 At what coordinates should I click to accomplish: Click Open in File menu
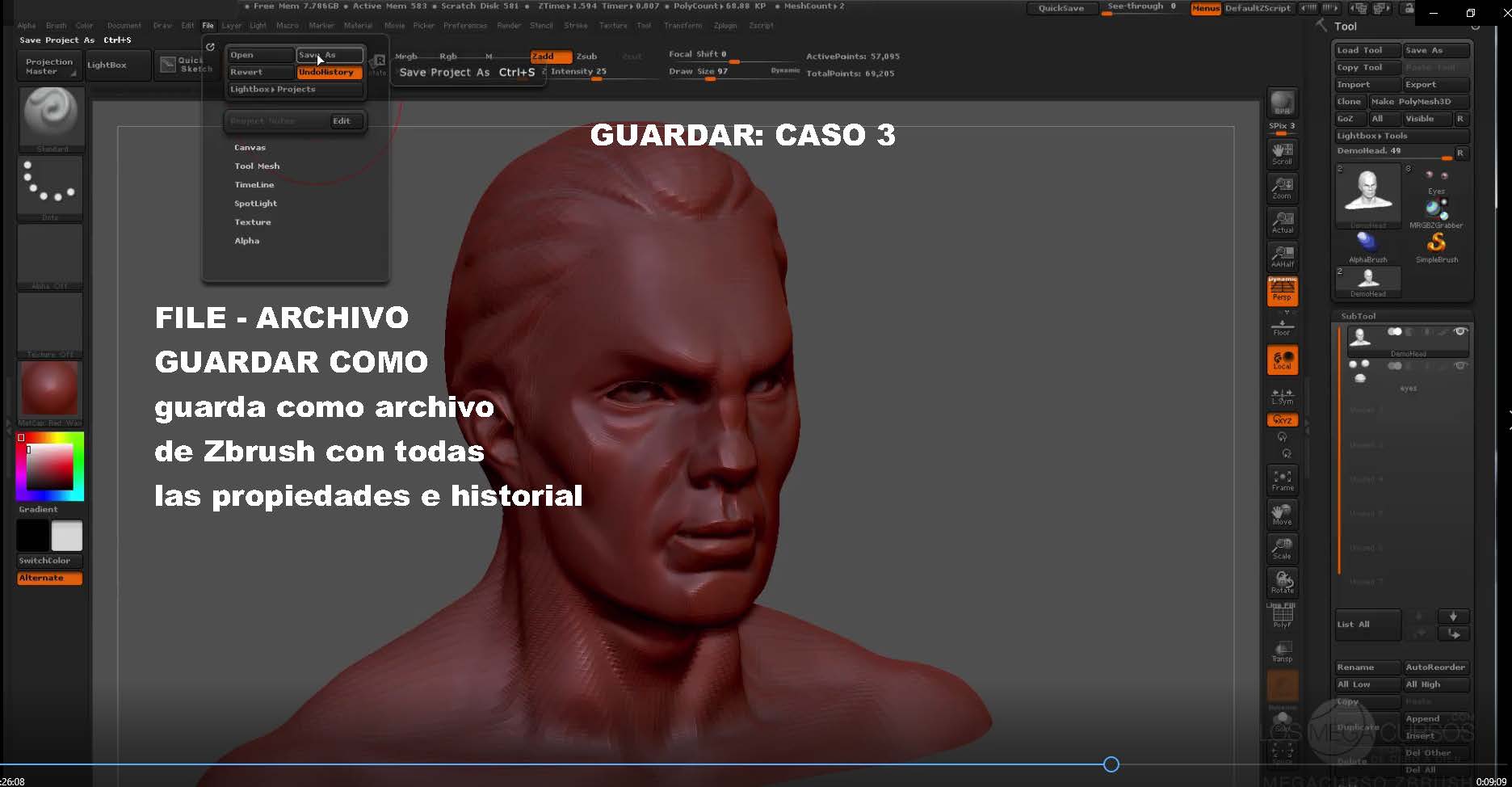tap(260, 55)
